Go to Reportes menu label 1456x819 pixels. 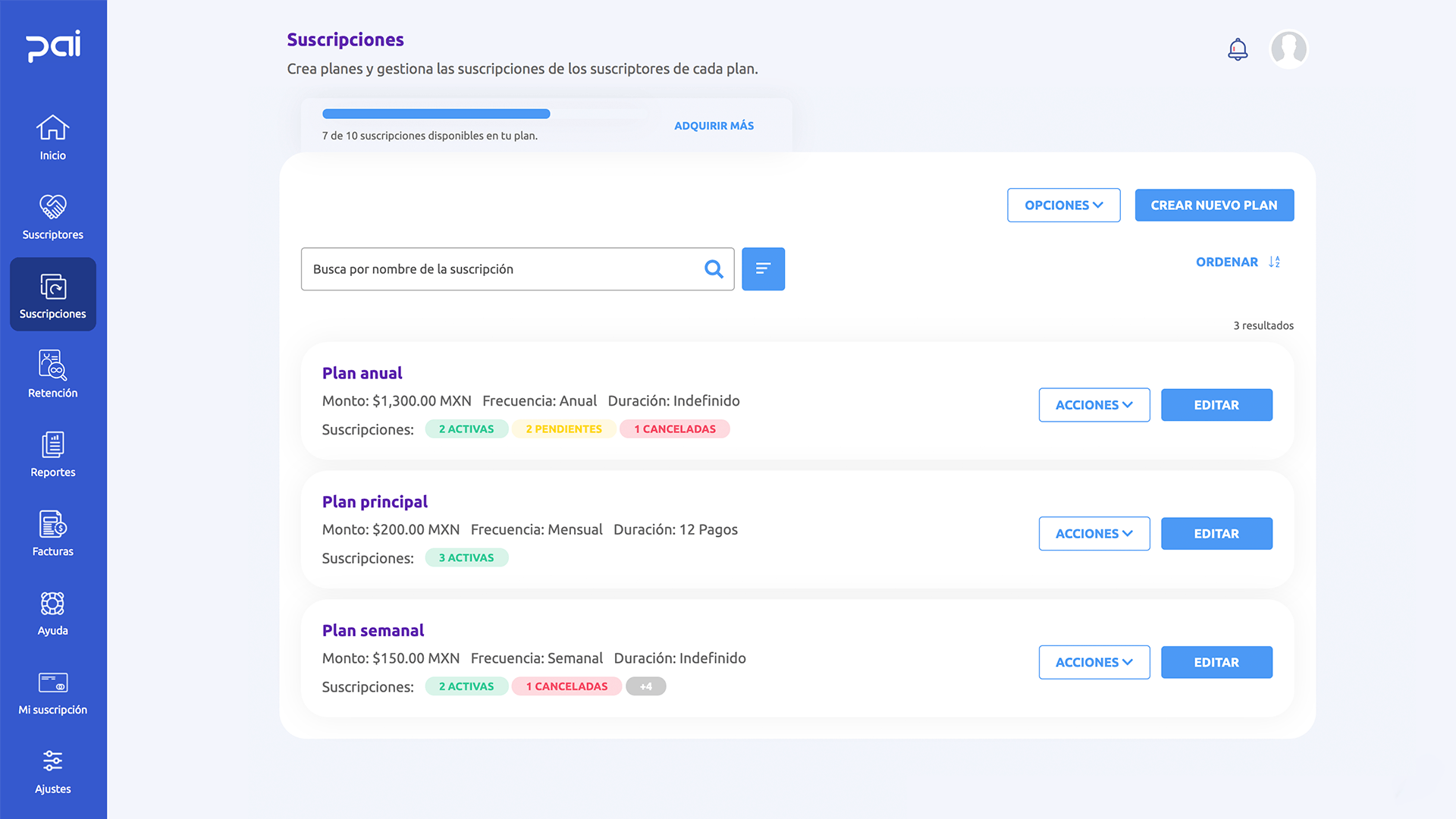tap(53, 472)
